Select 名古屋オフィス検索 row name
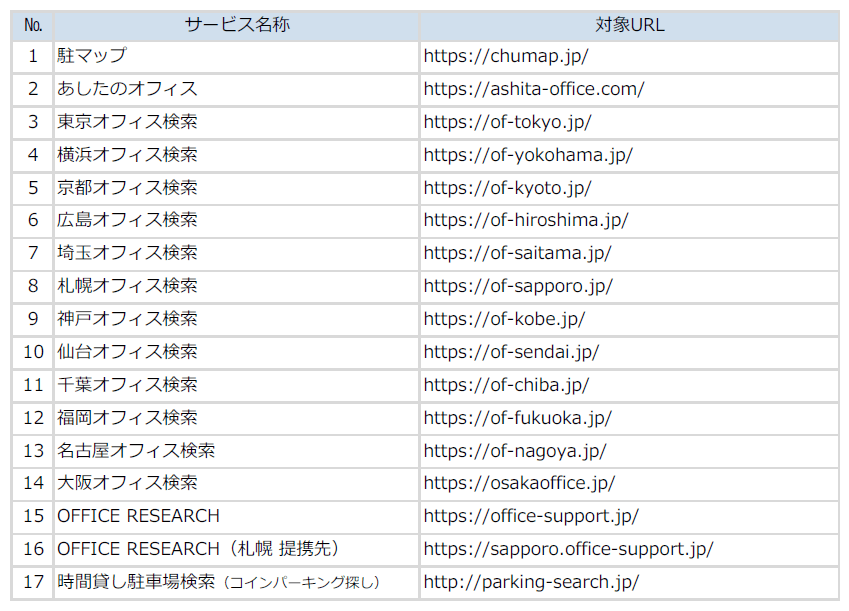Image resolution: width=849 pixels, height=611 pixels. [x=136, y=450]
